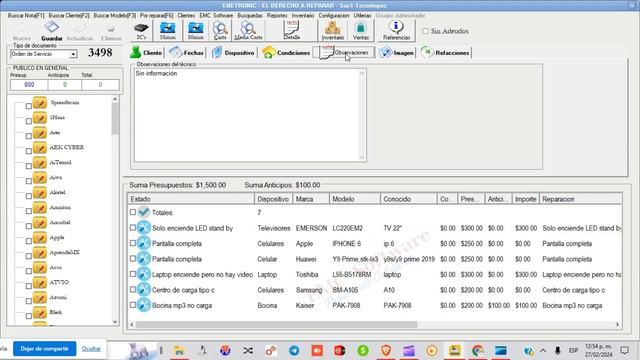Select the SM-A105 model cell
This screenshot has height=360, width=640.
[x=345, y=290]
